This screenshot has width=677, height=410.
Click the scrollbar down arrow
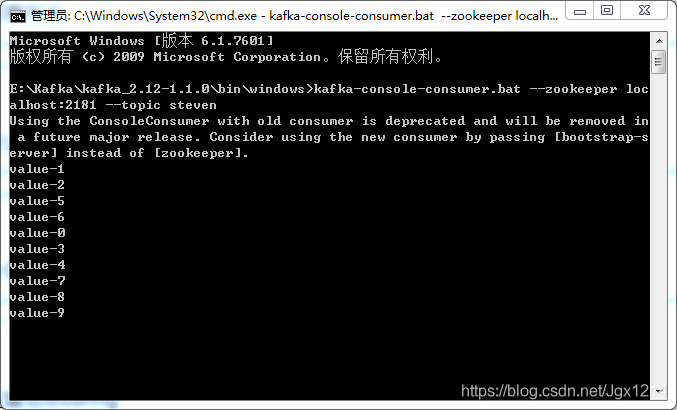coord(659,391)
